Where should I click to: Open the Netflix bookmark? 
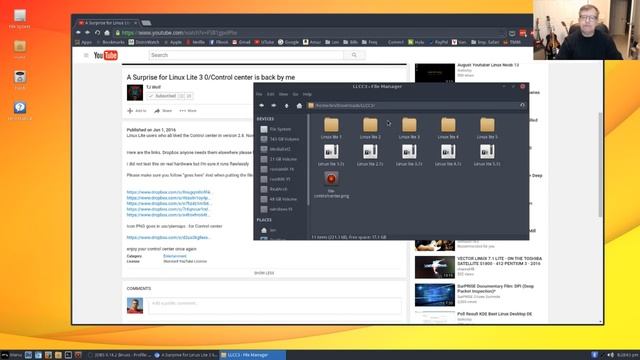tap(196, 42)
